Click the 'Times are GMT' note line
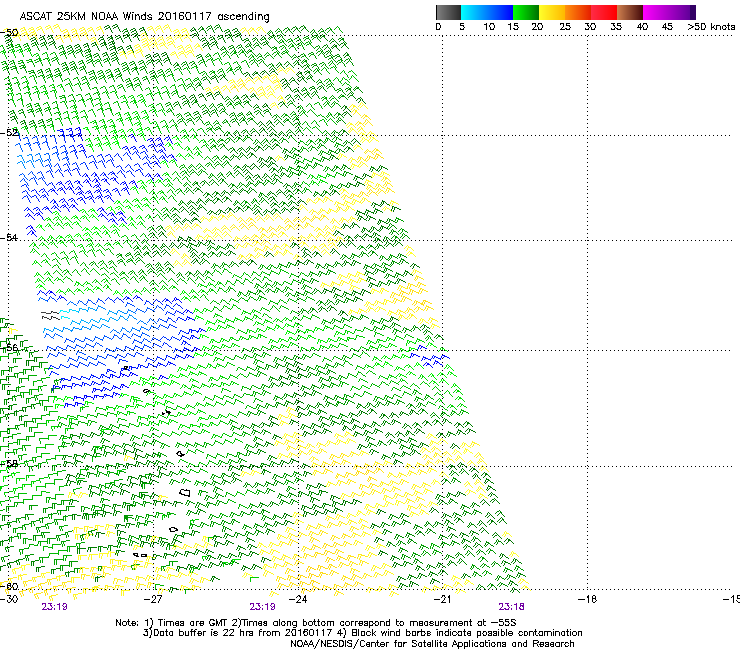740x650 pixels. point(316,623)
